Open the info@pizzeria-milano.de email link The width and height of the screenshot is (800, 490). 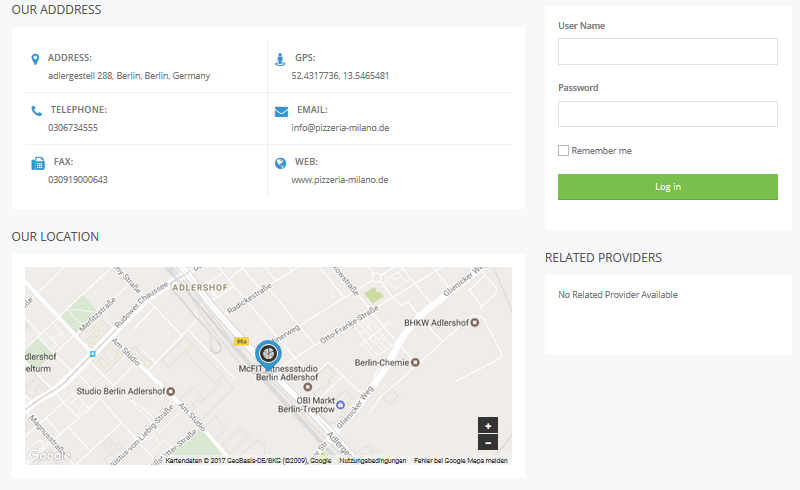(x=340, y=128)
